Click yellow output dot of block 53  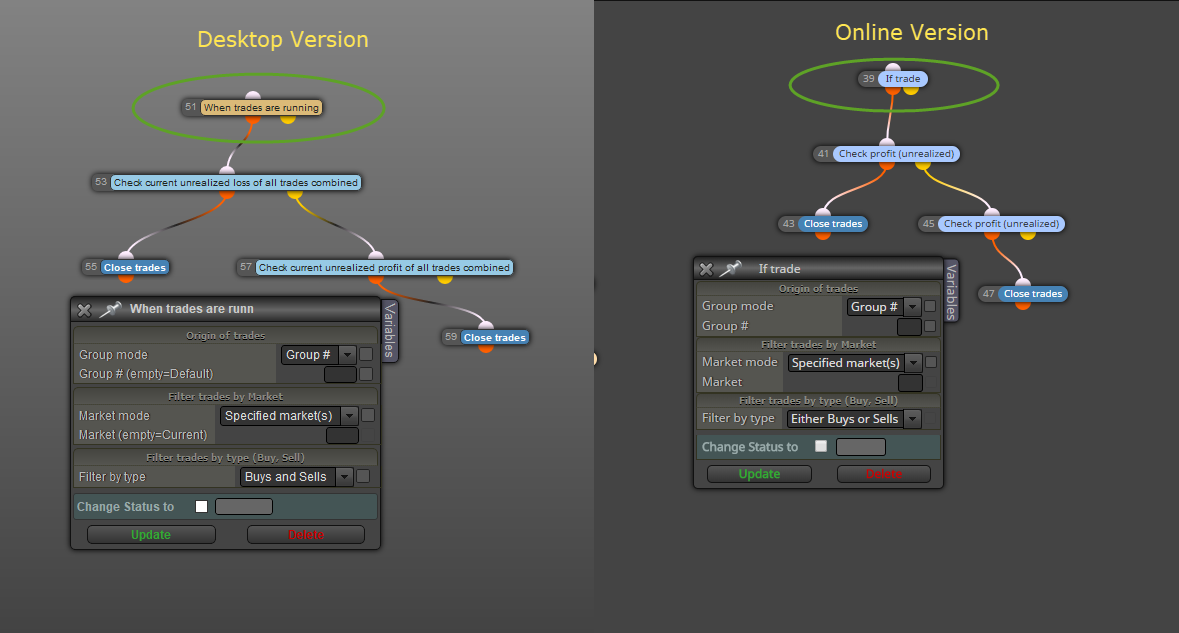tap(295, 194)
